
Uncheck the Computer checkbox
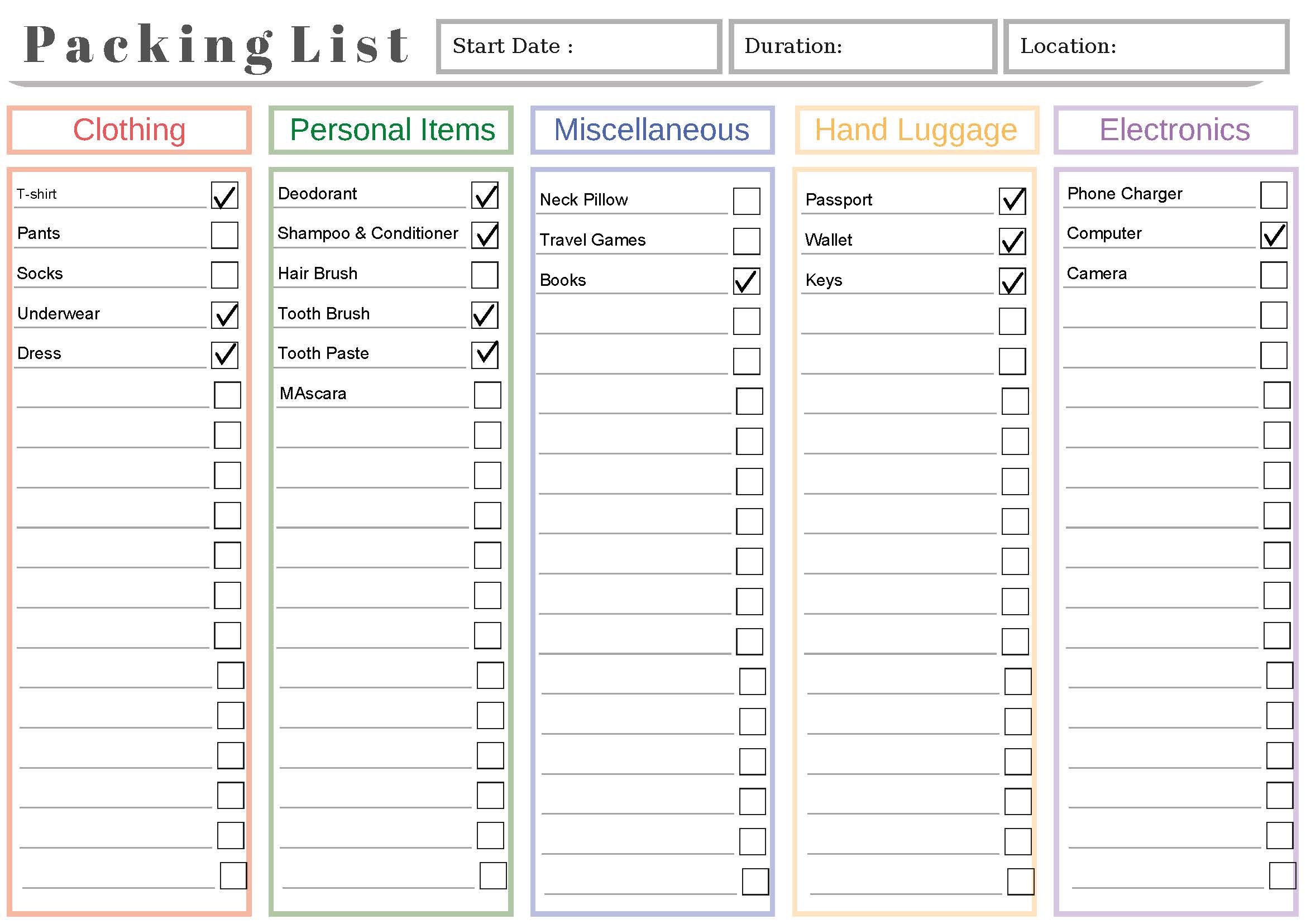click(1274, 235)
